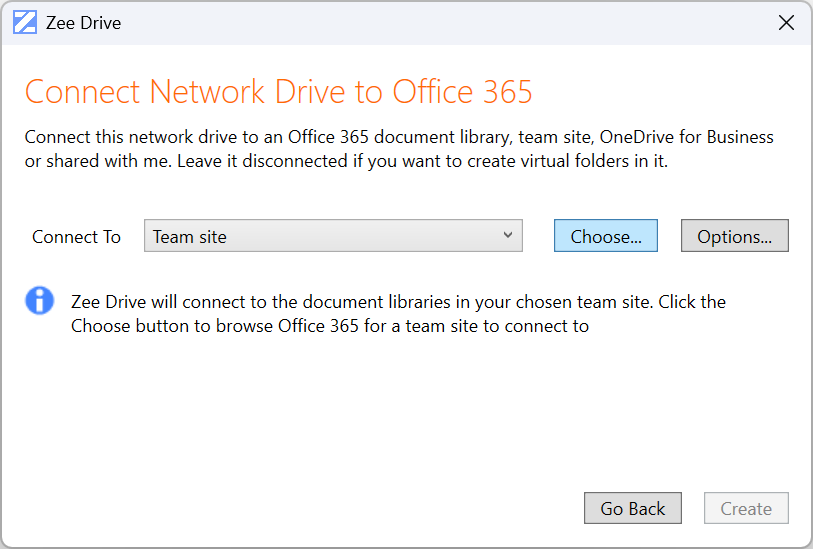Click the info message about chosen team site
813x549 pixels.
click(398, 301)
